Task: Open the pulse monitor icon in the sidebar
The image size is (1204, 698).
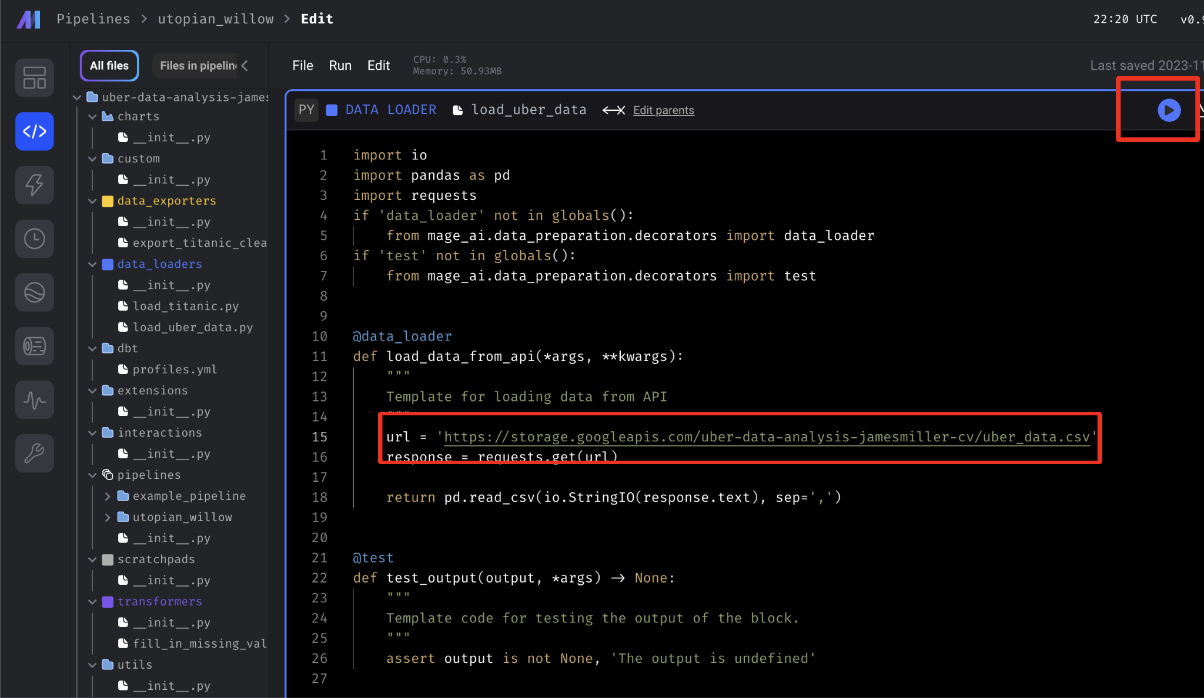Action: pyautogui.click(x=34, y=399)
